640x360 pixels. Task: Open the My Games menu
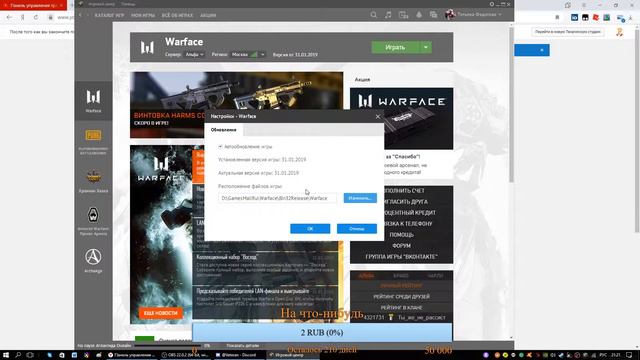coord(143,15)
